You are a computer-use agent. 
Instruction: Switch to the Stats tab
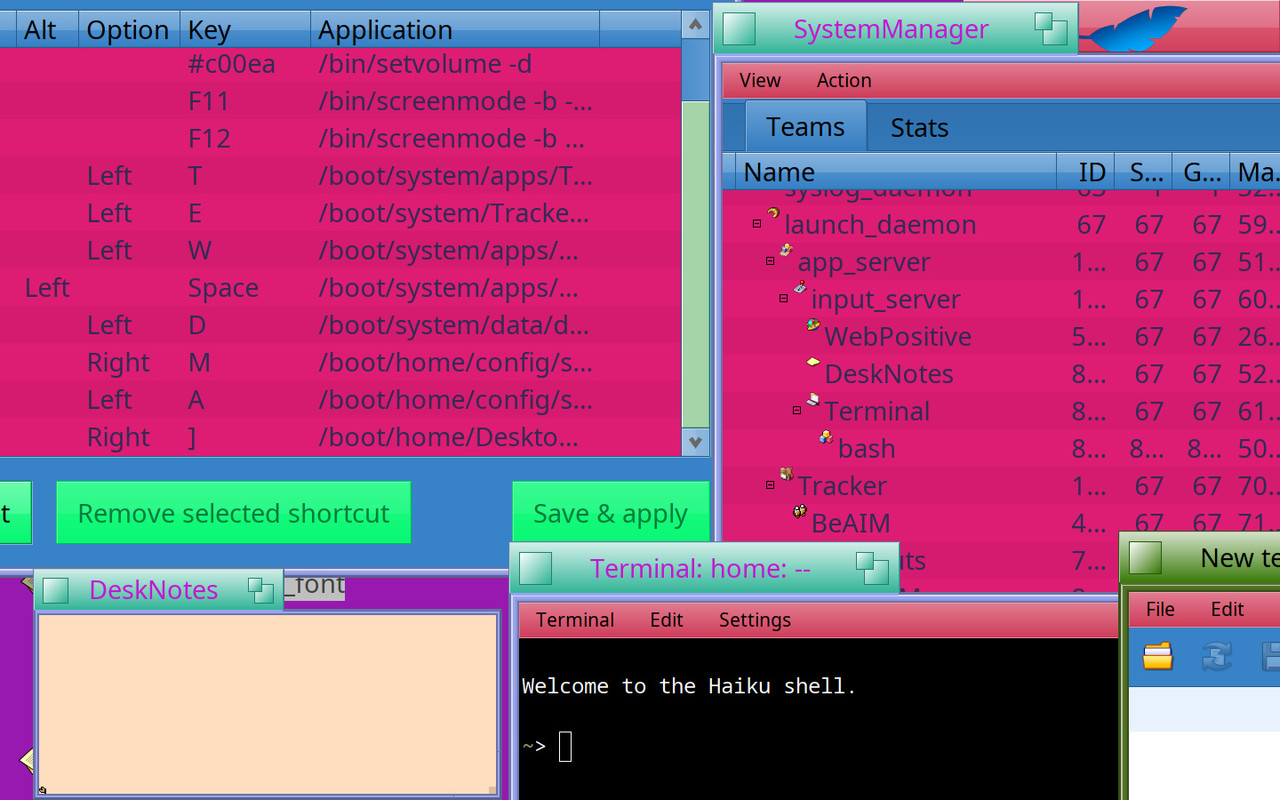(919, 128)
